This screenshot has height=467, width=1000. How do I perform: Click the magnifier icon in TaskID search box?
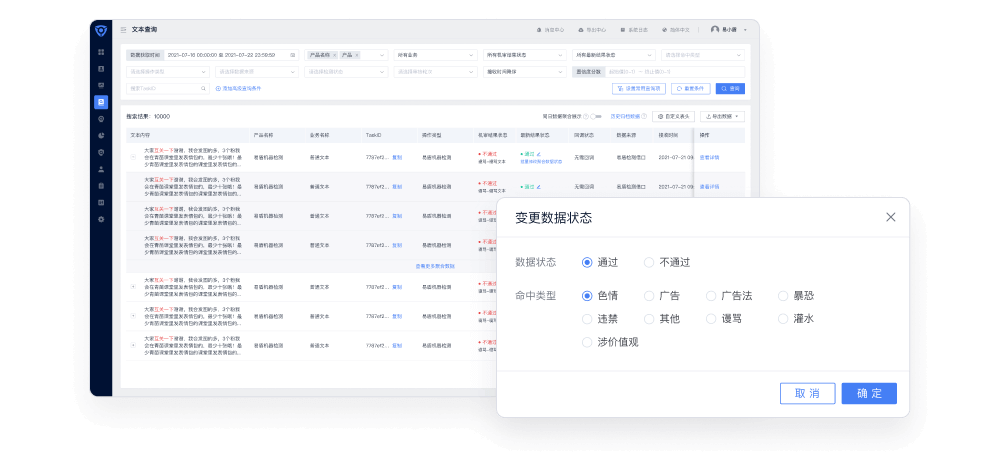click(203, 89)
